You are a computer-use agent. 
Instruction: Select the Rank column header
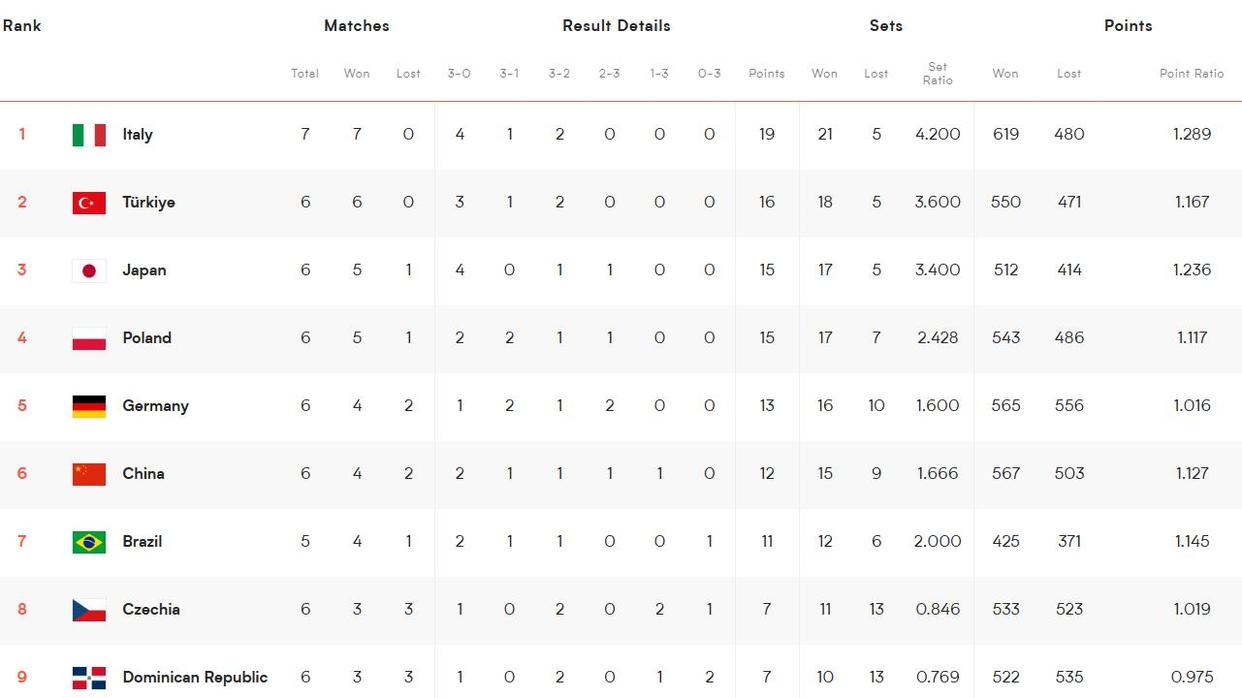(x=22, y=26)
